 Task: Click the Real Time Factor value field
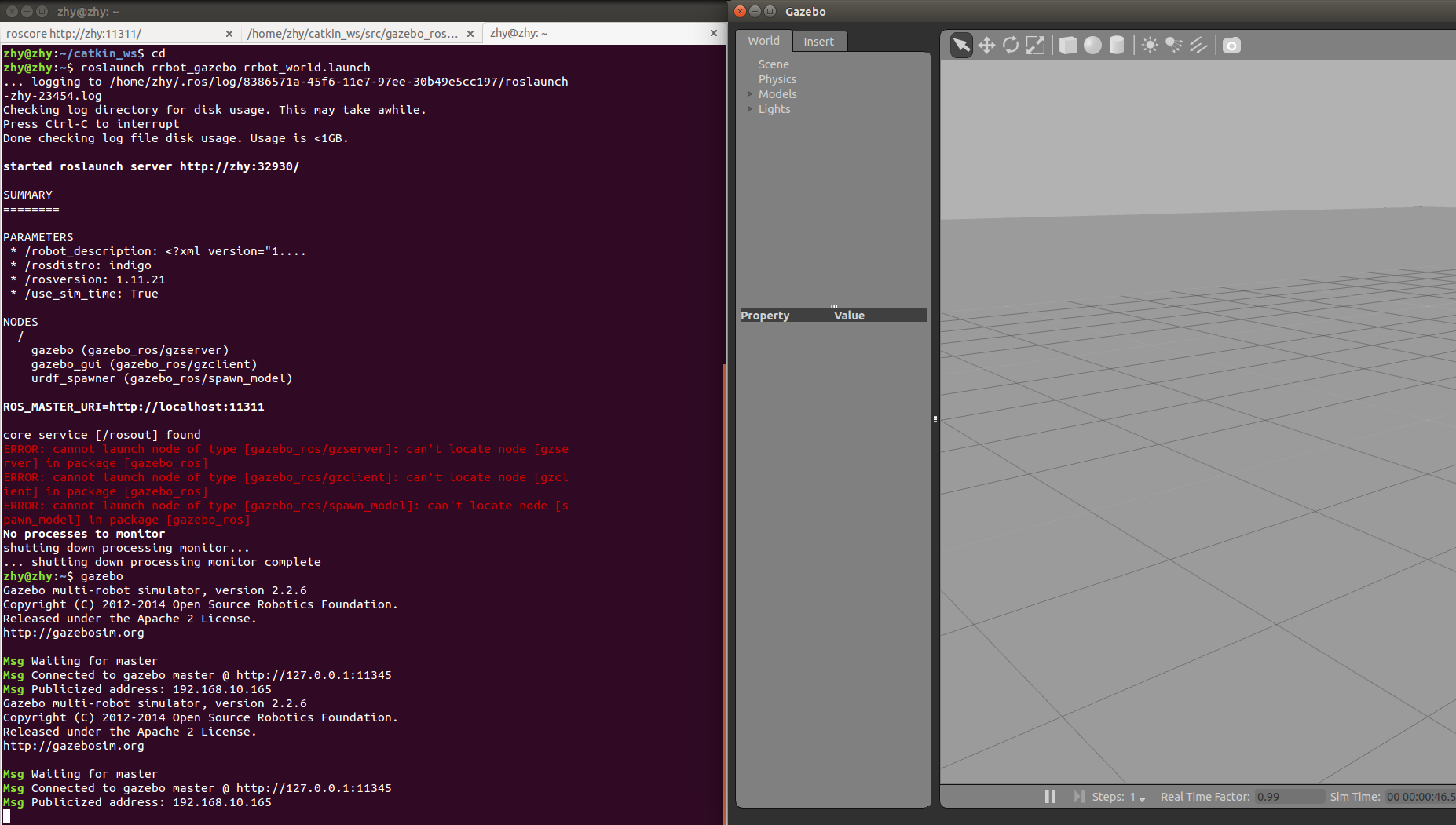pos(1288,797)
